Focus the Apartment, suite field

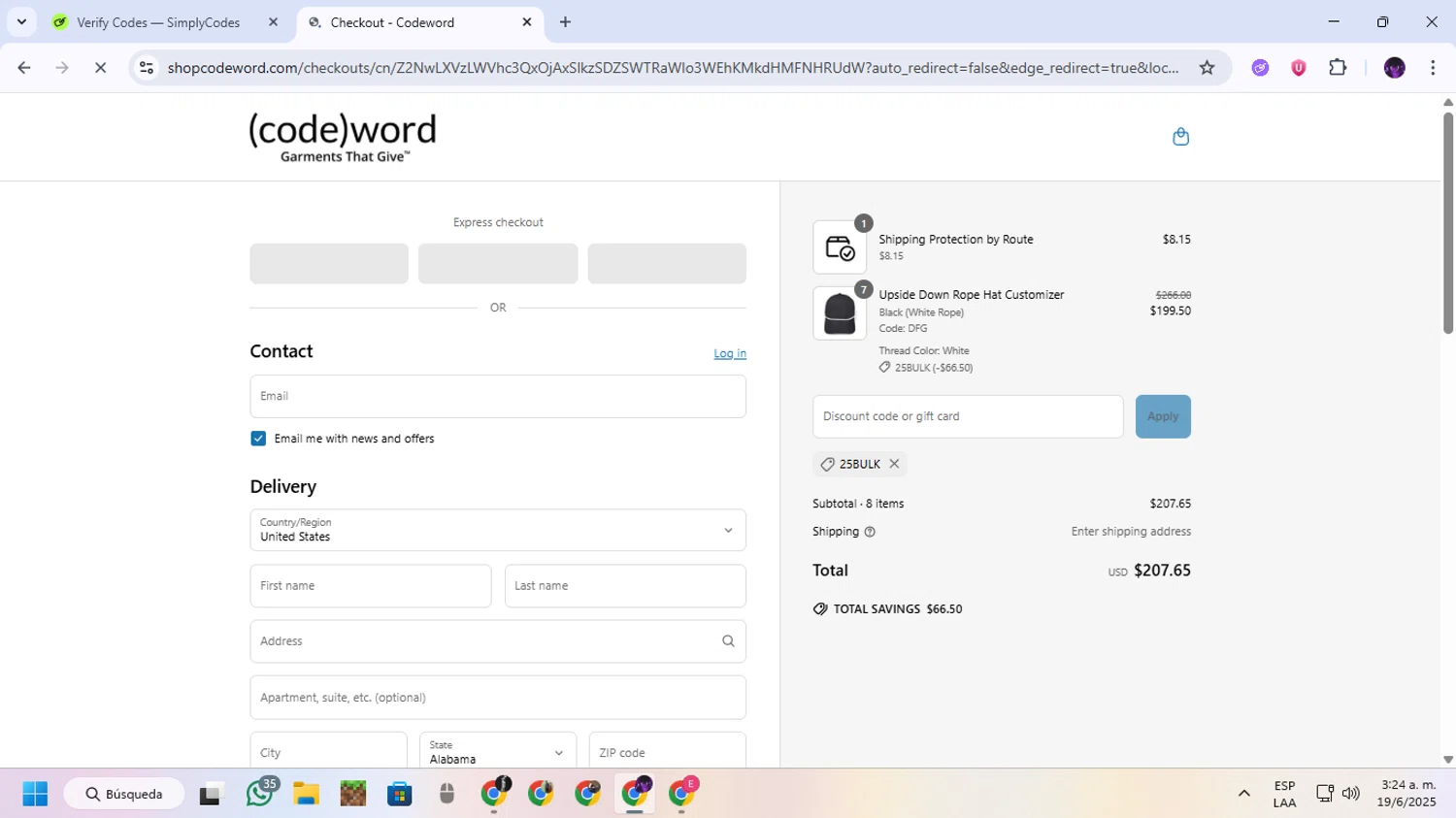498,698
